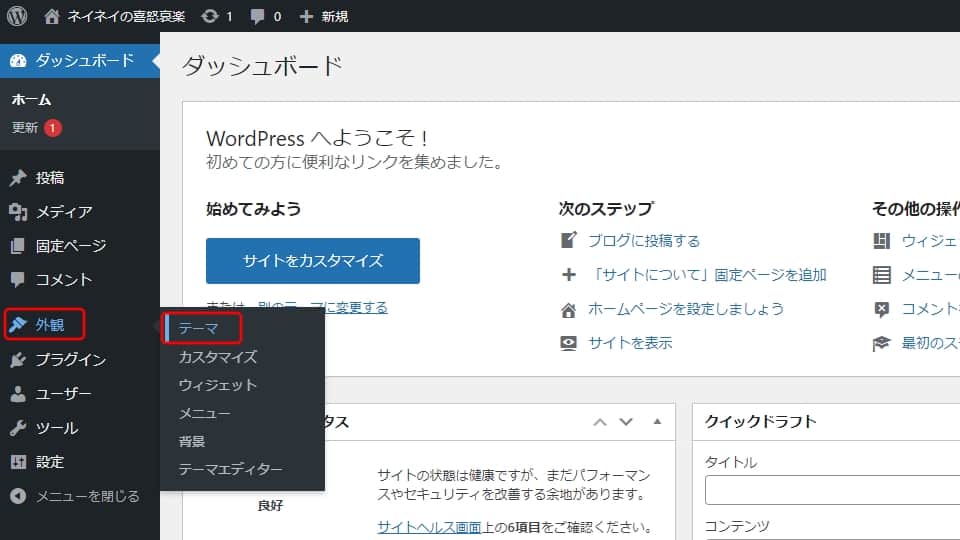This screenshot has height=540, width=960.
Task: Click the サイトをカスタマイズ button
Action: (x=313, y=261)
